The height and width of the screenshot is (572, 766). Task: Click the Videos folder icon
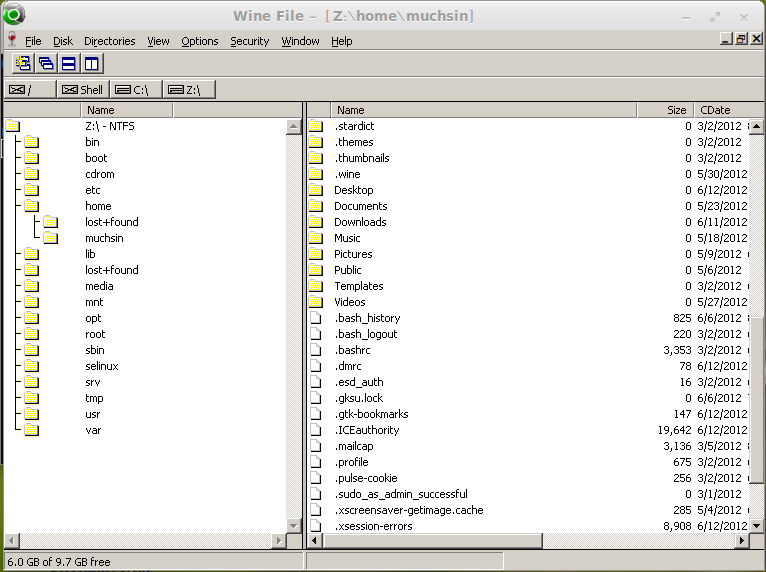point(316,302)
